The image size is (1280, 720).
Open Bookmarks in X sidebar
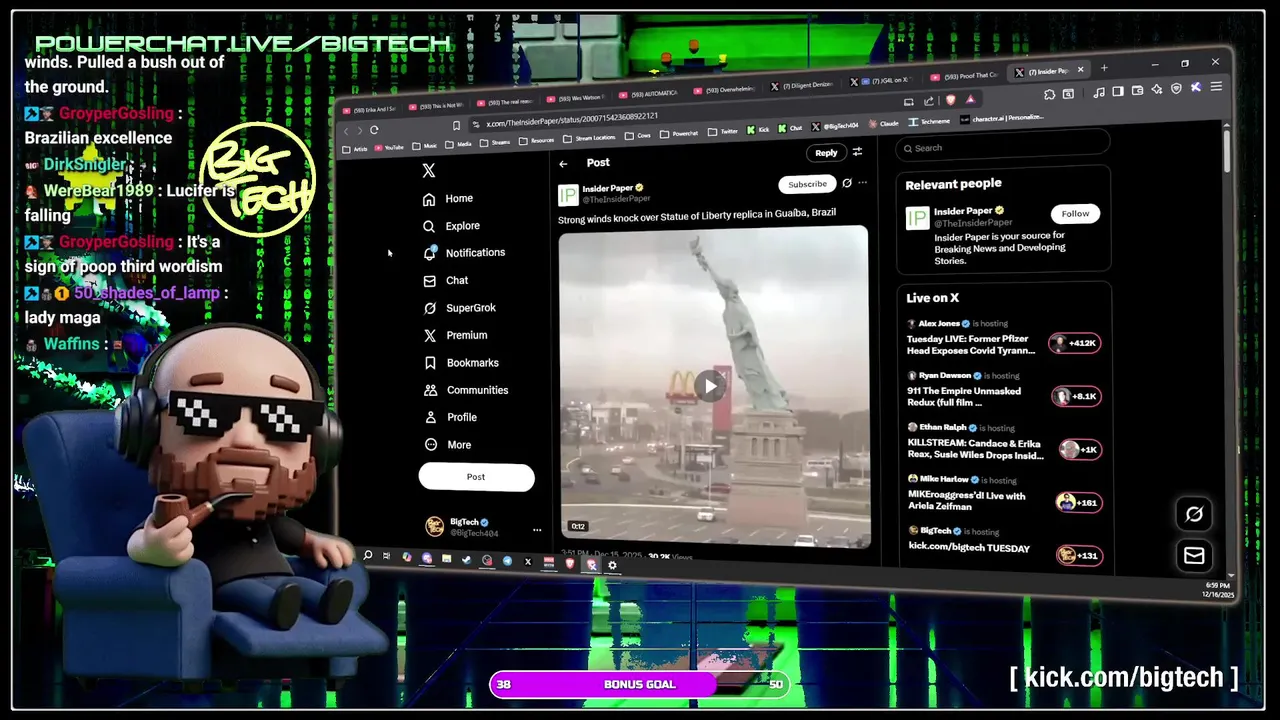(x=461, y=363)
